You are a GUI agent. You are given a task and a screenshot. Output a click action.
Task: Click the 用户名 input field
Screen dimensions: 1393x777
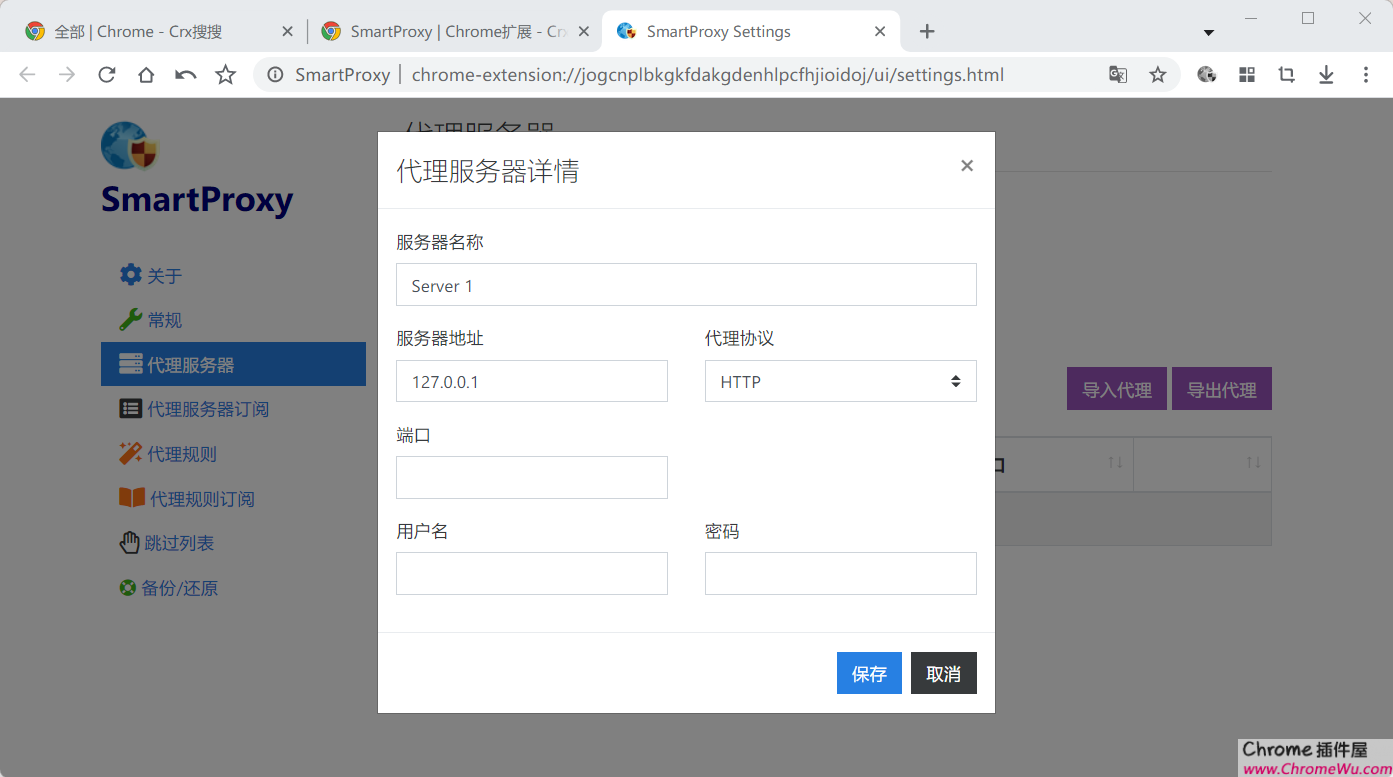point(532,573)
